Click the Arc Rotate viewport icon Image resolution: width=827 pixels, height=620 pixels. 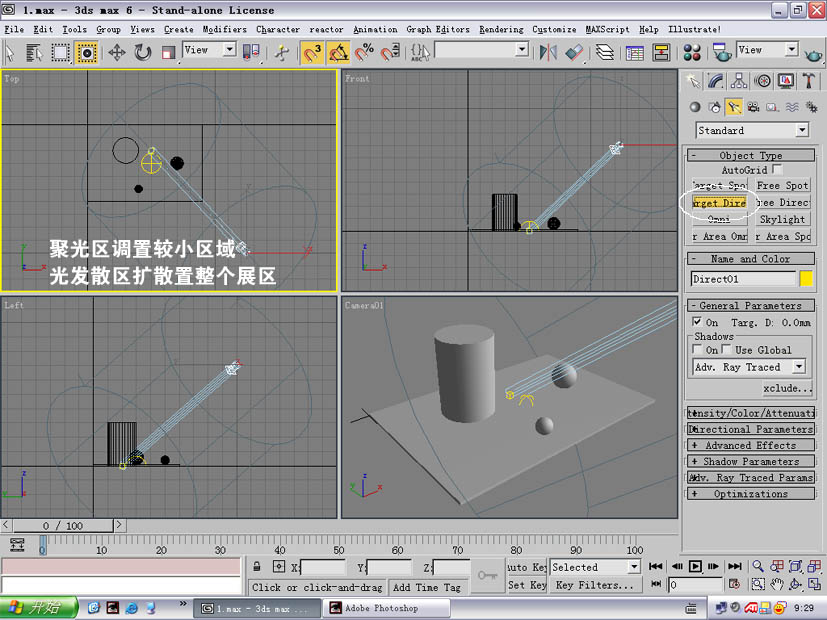coord(795,584)
